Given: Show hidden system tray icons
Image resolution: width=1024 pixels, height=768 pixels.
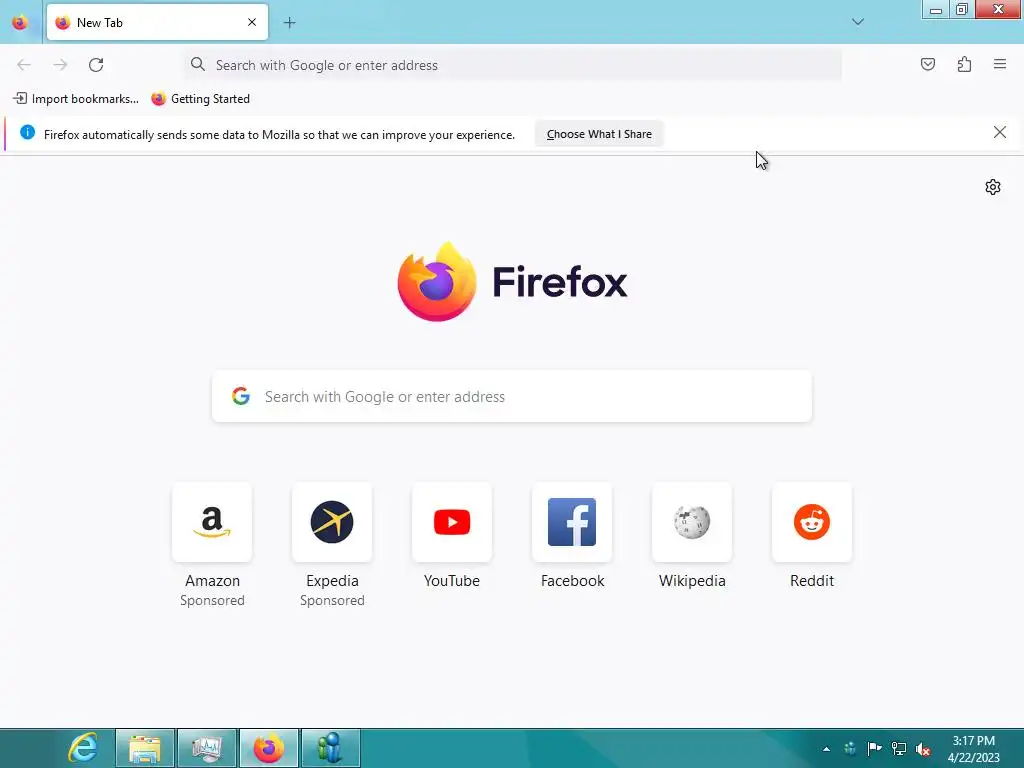Looking at the screenshot, I should pos(826,749).
